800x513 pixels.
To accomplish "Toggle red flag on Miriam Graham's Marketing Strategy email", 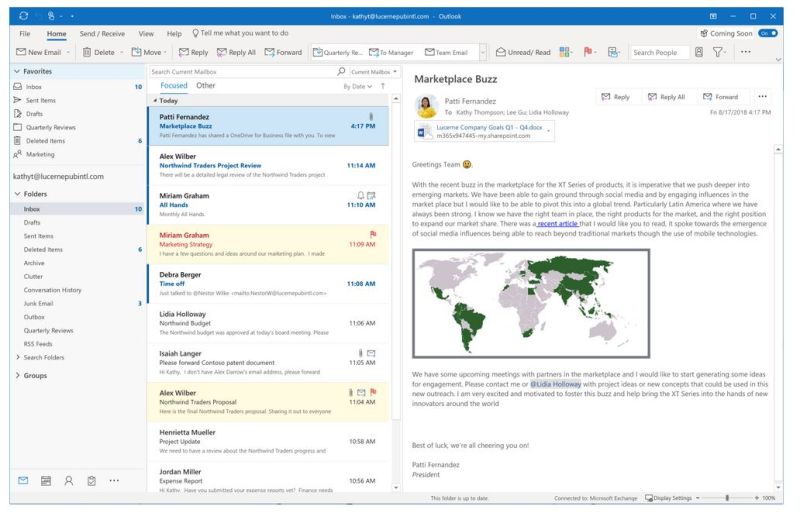I will 372,234.
